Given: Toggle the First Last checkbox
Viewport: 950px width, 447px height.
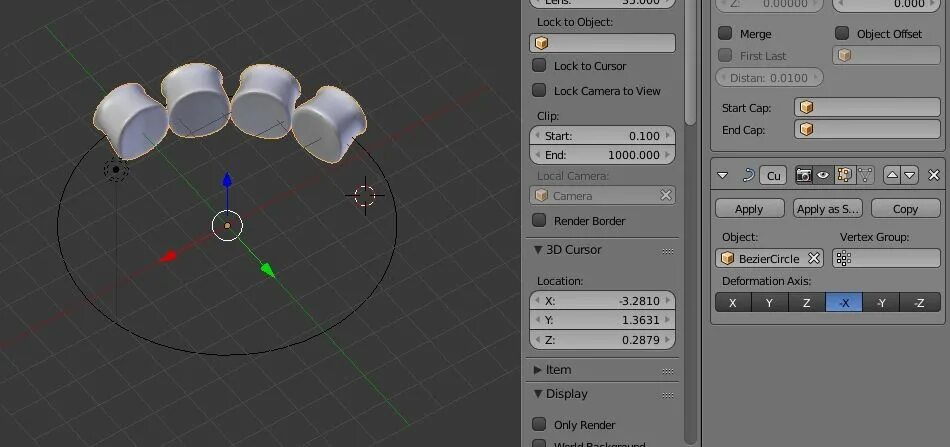Looking at the screenshot, I should pyautogui.click(x=725, y=55).
